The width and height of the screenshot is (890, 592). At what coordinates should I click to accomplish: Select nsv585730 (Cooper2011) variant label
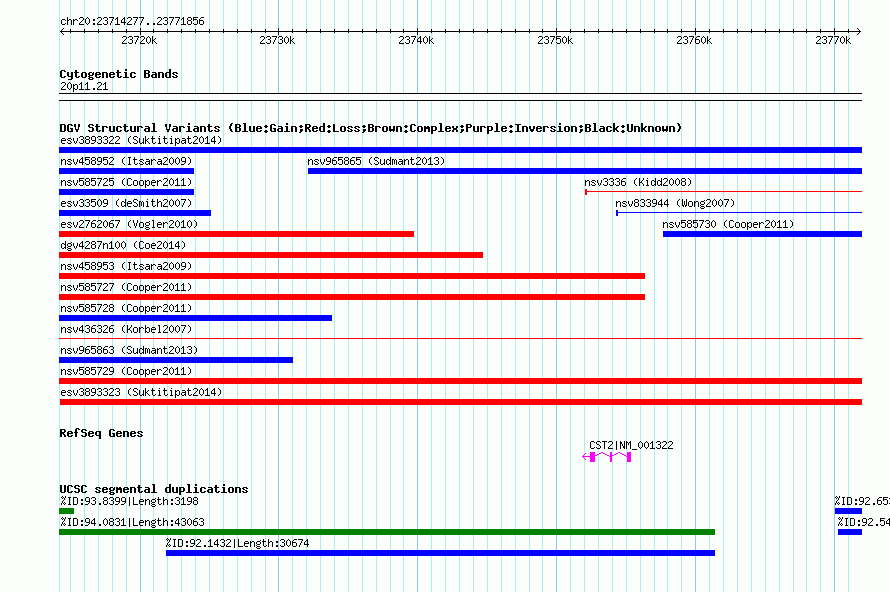728,224
